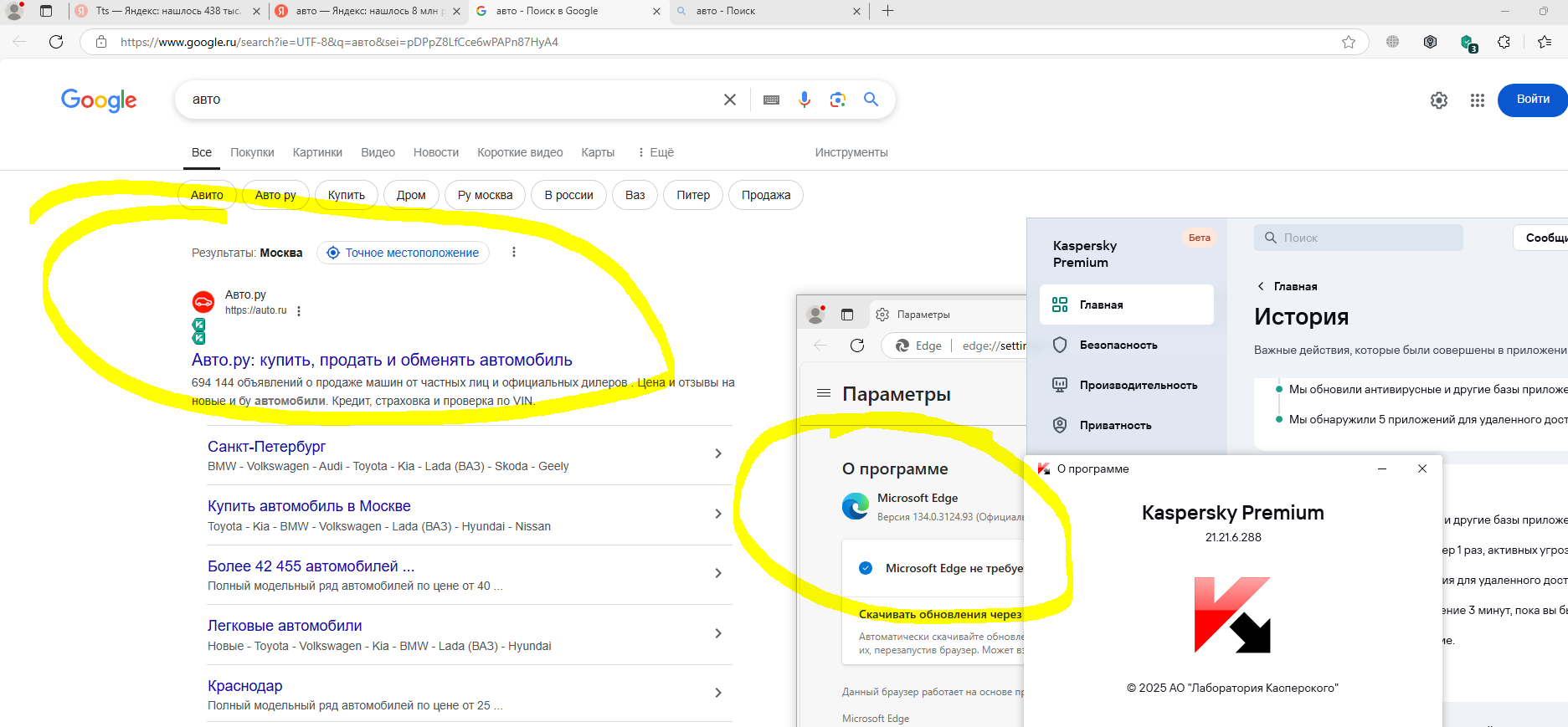Open Авто.ру: купить, продать result link
The height and width of the screenshot is (727, 1568).
(x=382, y=360)
